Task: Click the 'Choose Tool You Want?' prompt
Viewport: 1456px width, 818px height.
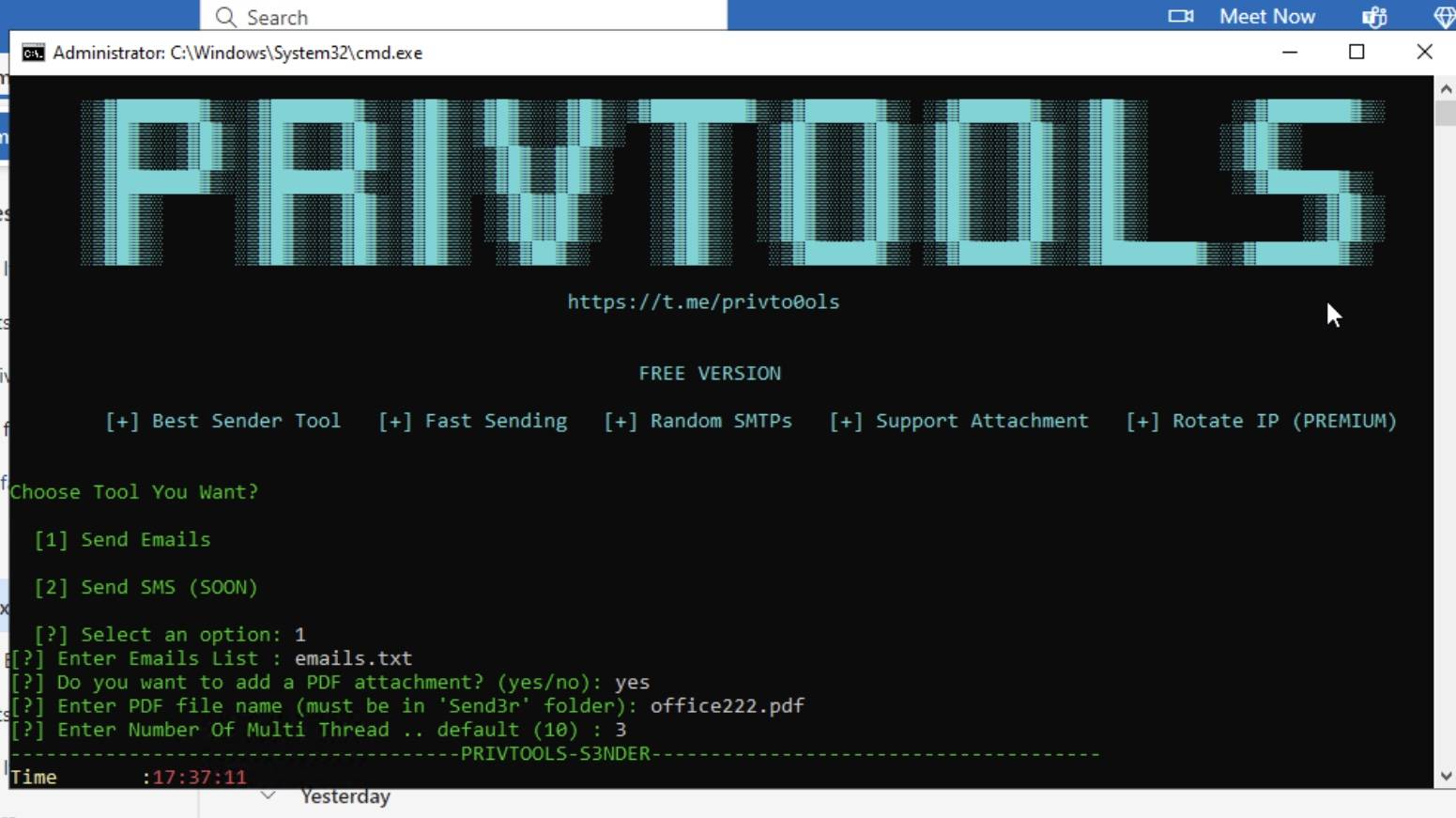Action: tap(134, 492)
